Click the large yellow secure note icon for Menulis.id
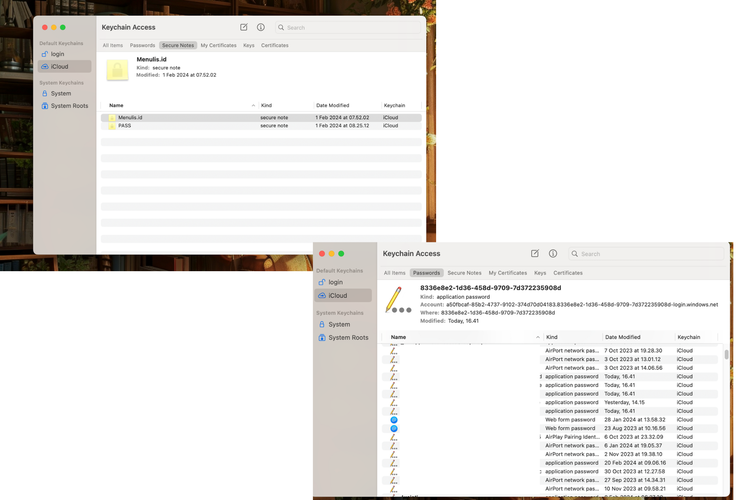Image resolution: width=750 pixels, height=500 pixels. 117,67
